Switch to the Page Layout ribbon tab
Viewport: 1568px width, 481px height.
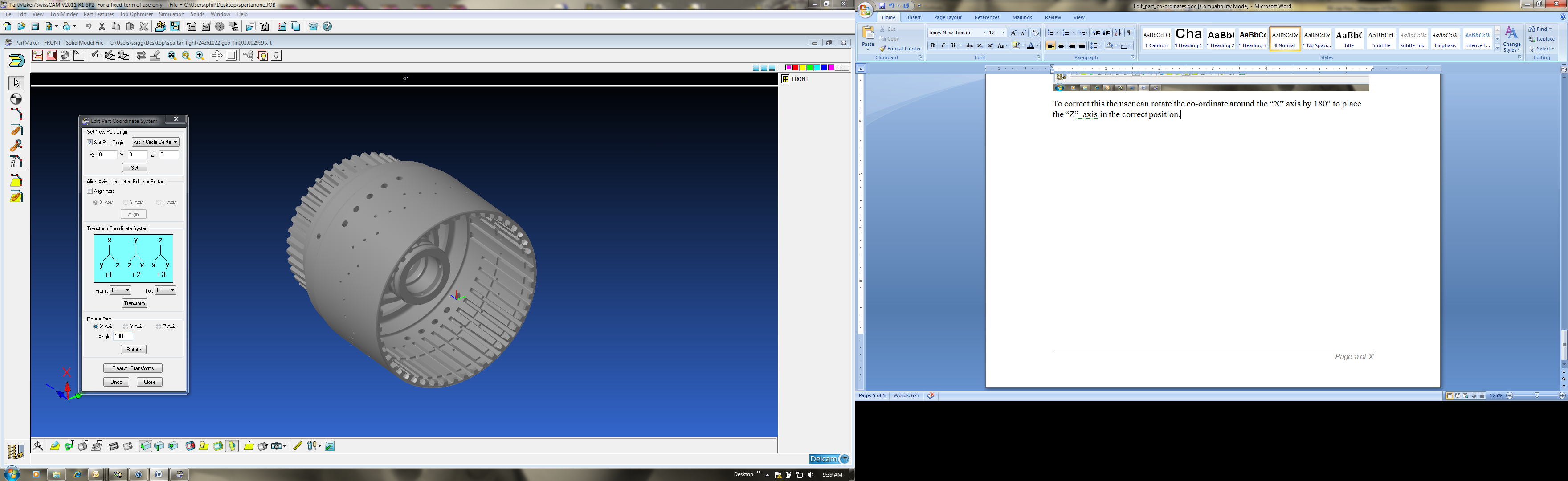[947, 18]
